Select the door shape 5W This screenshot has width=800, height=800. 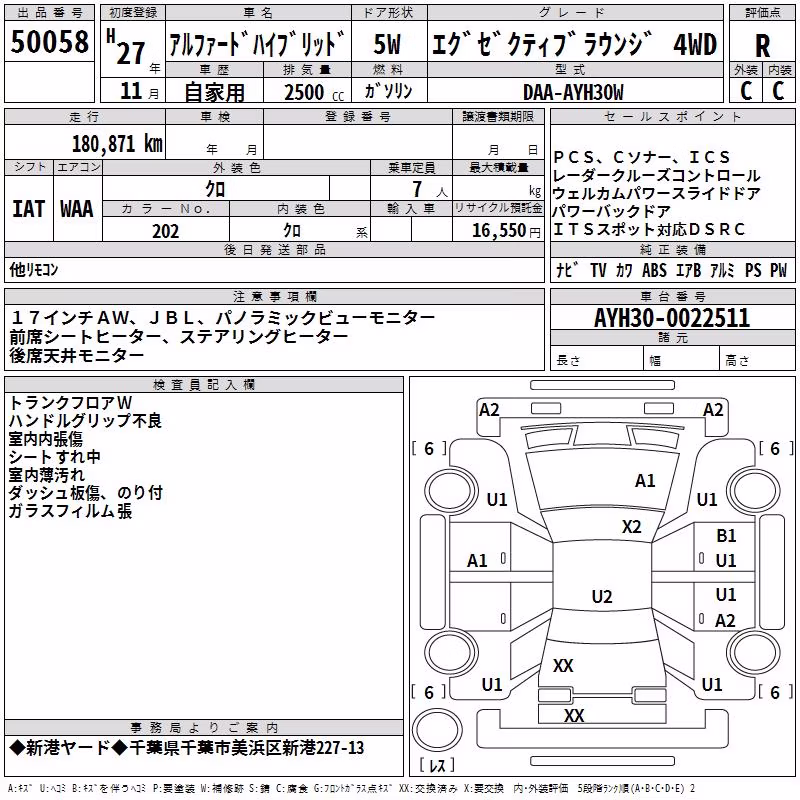387,44
